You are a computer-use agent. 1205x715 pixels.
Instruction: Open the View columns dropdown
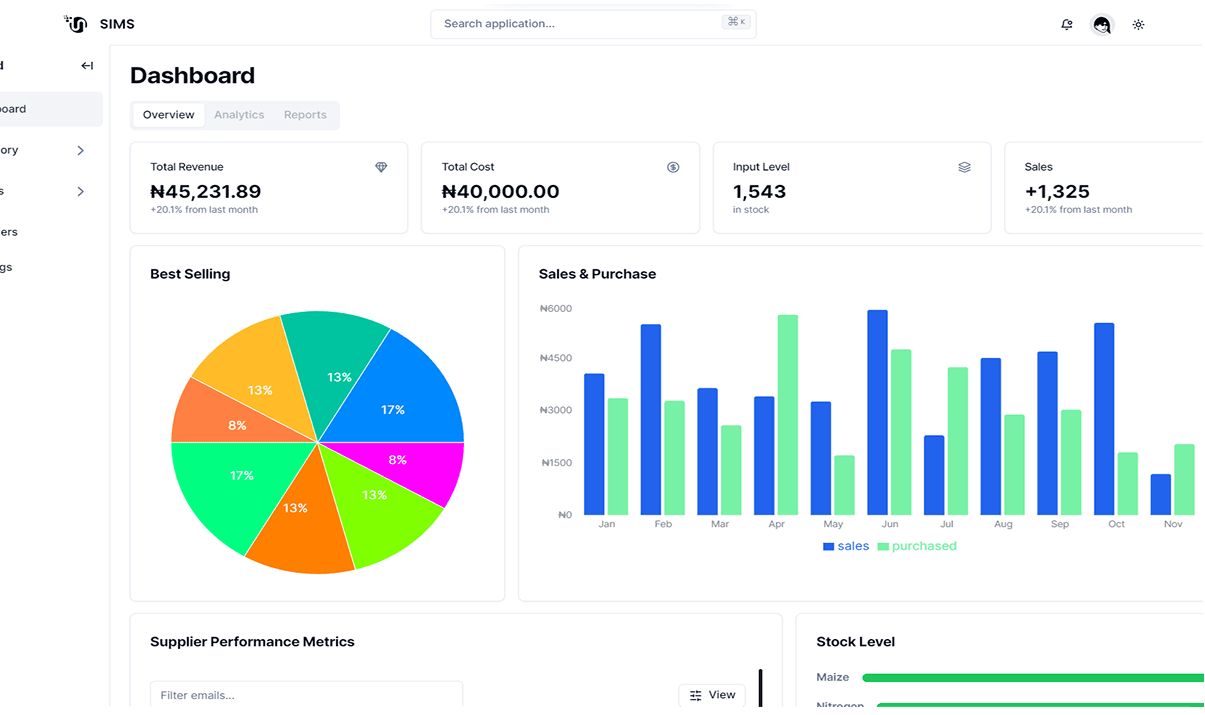(x=712, y=695)
